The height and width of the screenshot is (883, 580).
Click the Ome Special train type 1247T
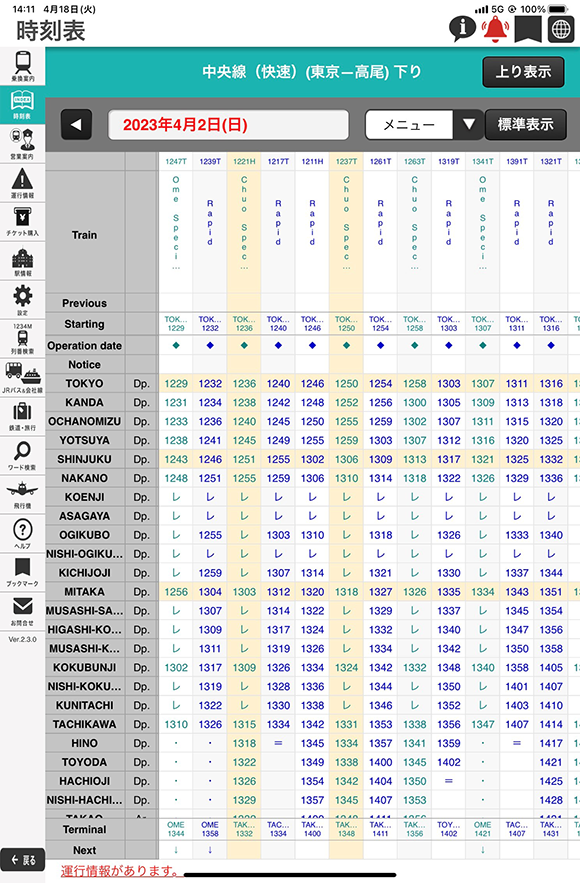tap(176, 222)
